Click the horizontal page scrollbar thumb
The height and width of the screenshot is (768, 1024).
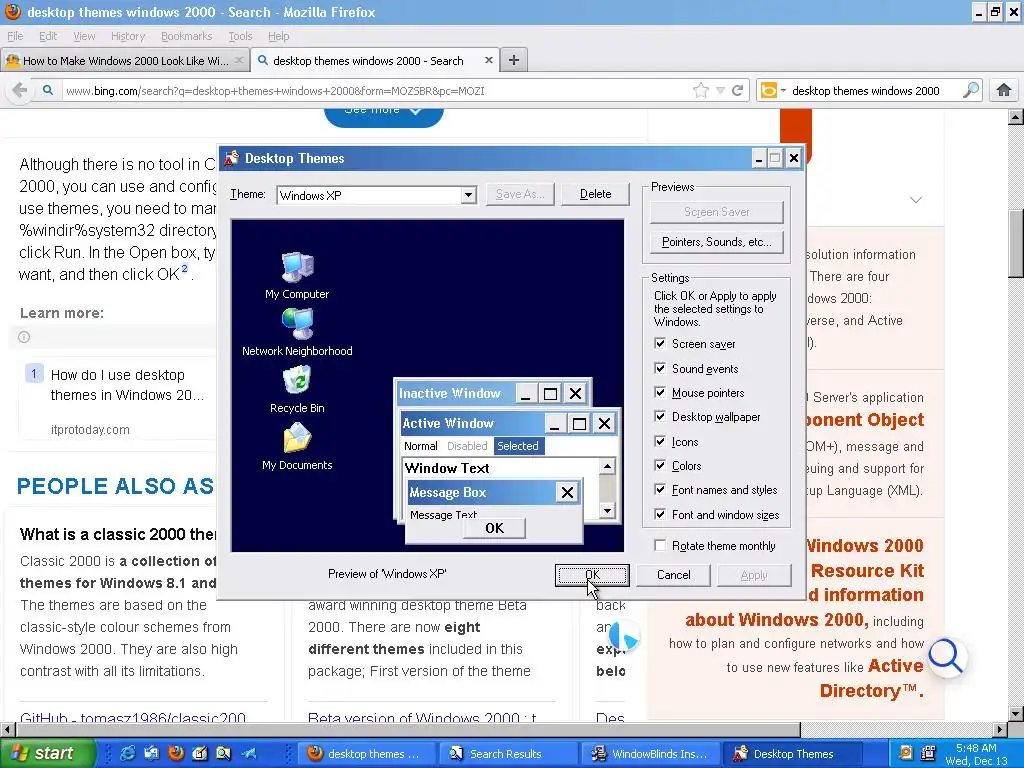407,729
